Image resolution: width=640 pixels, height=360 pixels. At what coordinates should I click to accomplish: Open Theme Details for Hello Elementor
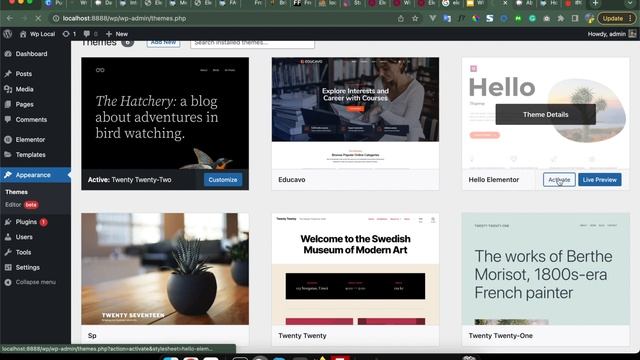tap(545, 114)
